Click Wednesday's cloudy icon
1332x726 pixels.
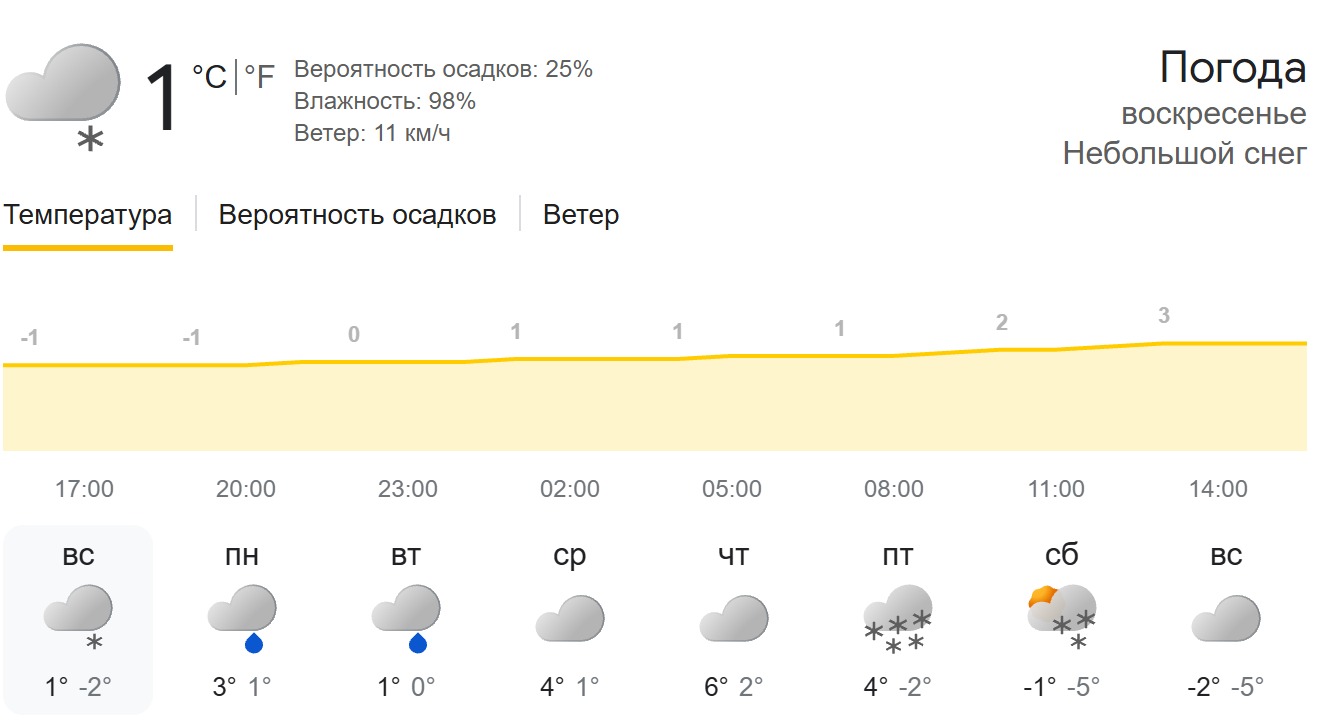[570, 617]
